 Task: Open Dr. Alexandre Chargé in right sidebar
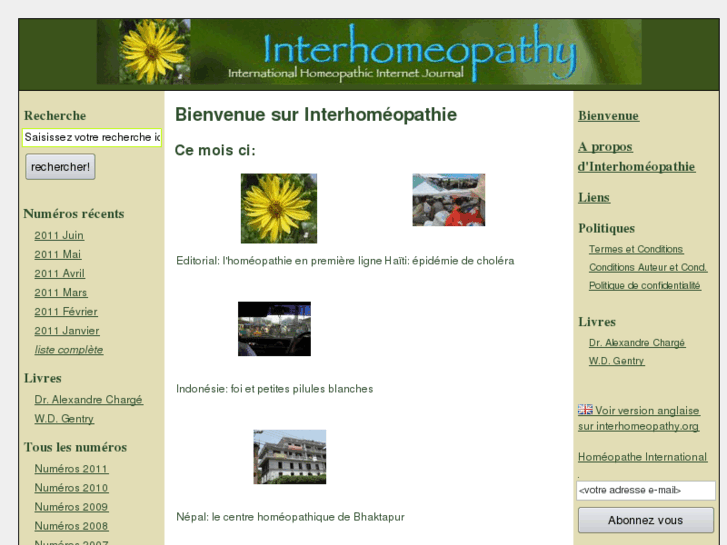tap(637, 342)
